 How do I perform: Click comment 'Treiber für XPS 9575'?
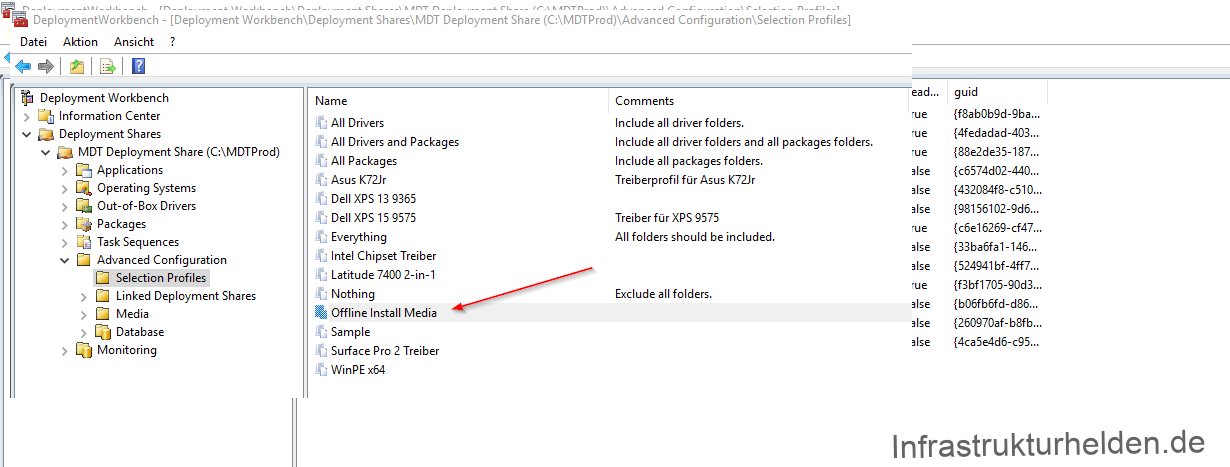pyautogui.click(x=667, y=218)
